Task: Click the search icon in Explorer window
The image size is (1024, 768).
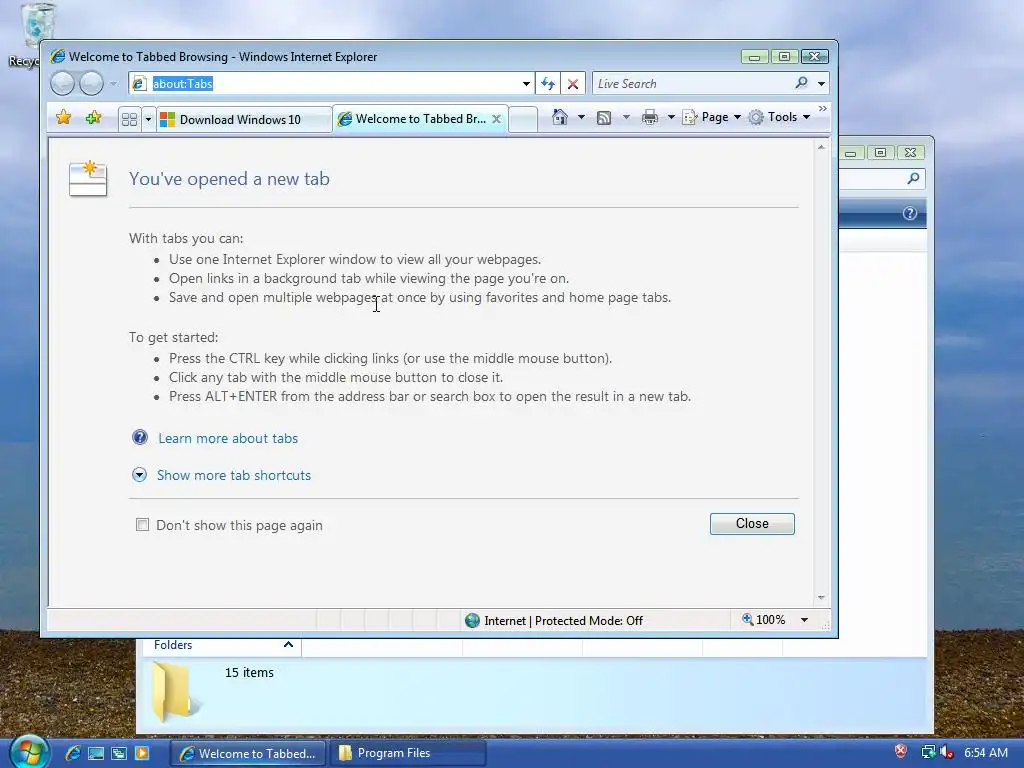Action: (x=914, y=178)
